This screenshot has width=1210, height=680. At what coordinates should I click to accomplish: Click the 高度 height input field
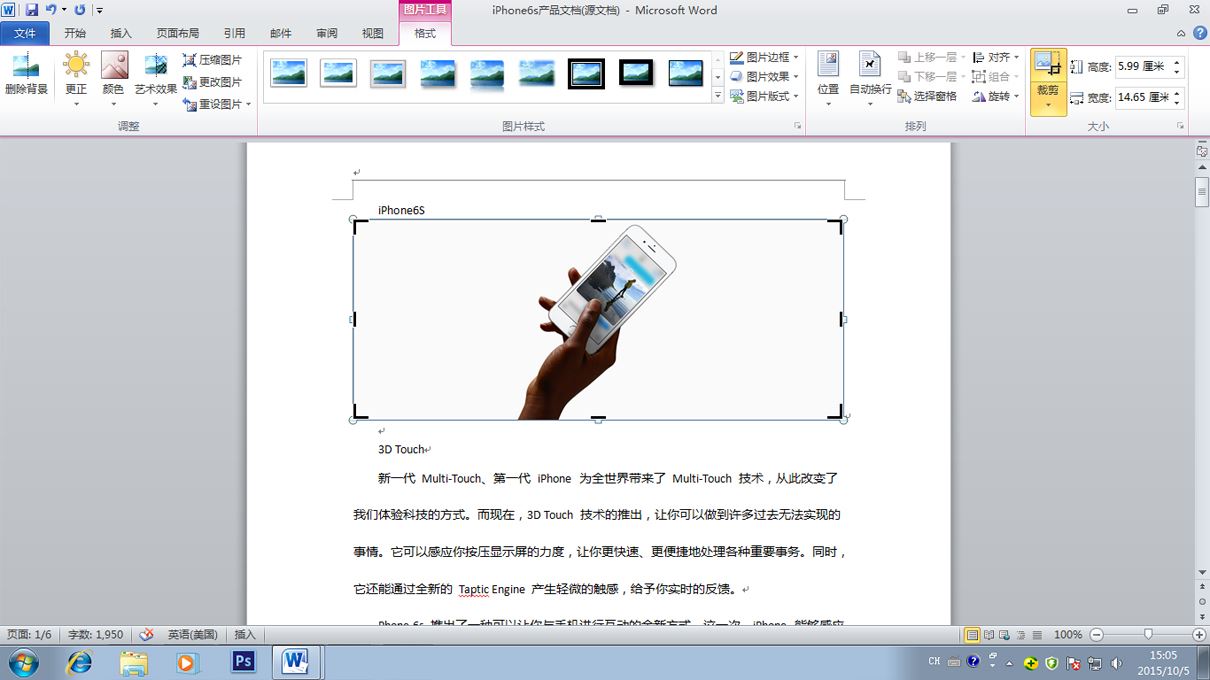(x=1142, y=67)
